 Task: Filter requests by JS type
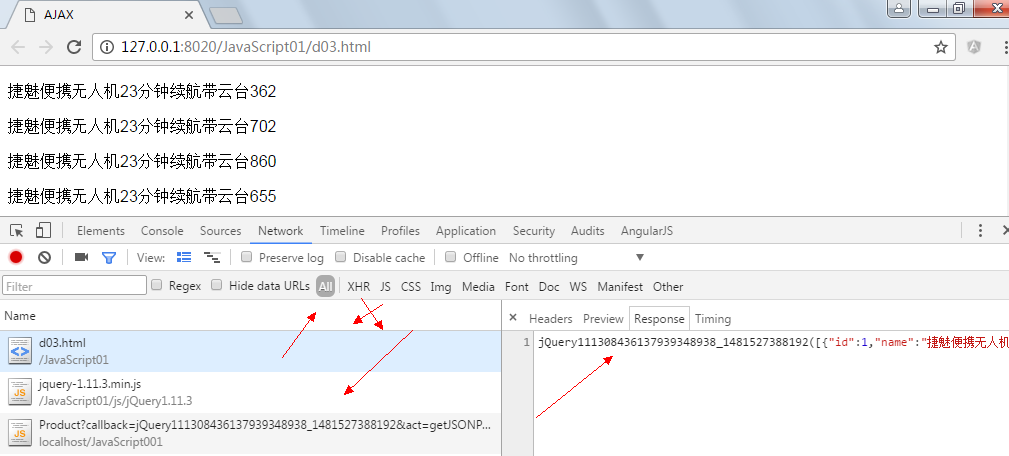385,286
